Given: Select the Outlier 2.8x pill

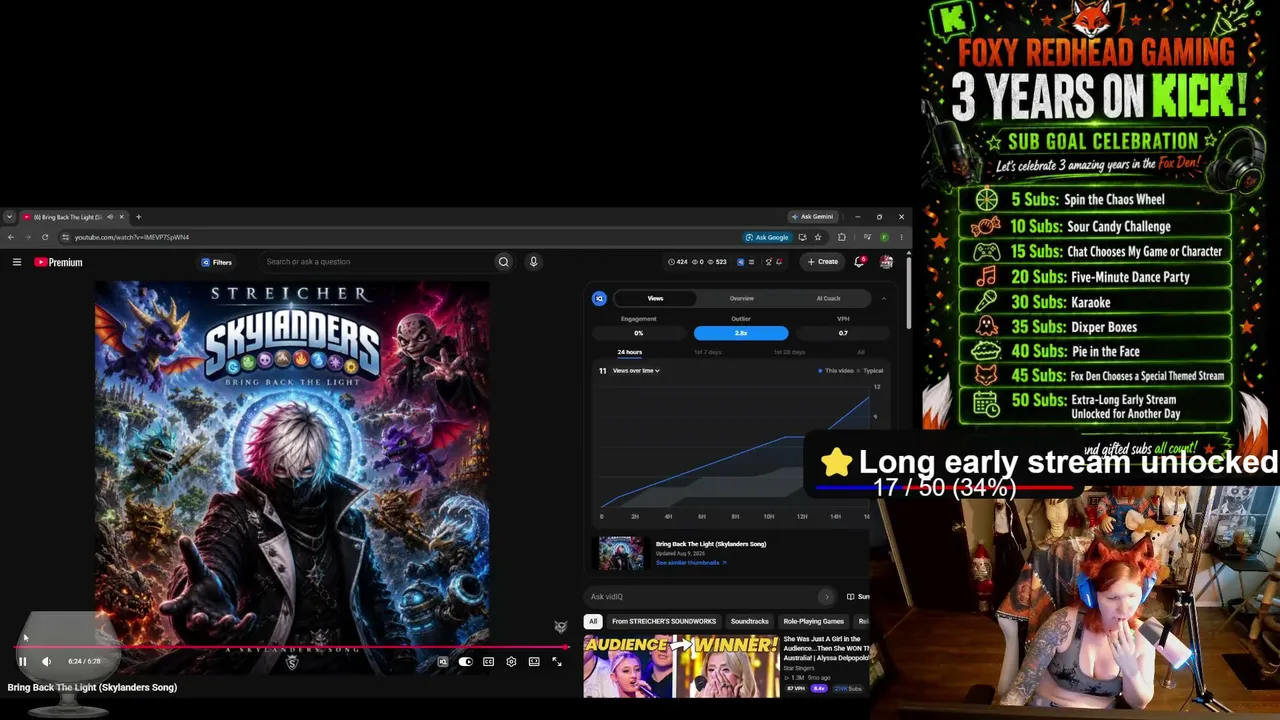Looking at the screenshot, I should point(741,333).
